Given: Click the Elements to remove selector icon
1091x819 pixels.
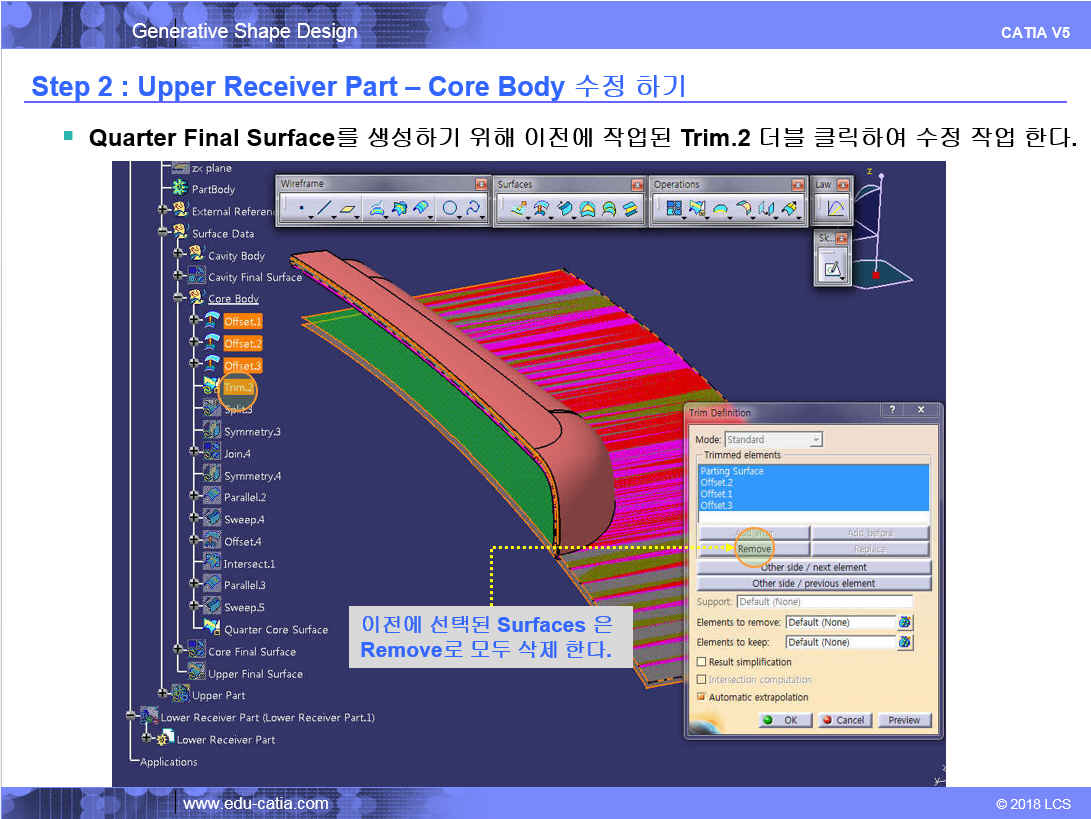Looking at the screenshot, I should tap(905, 622).
